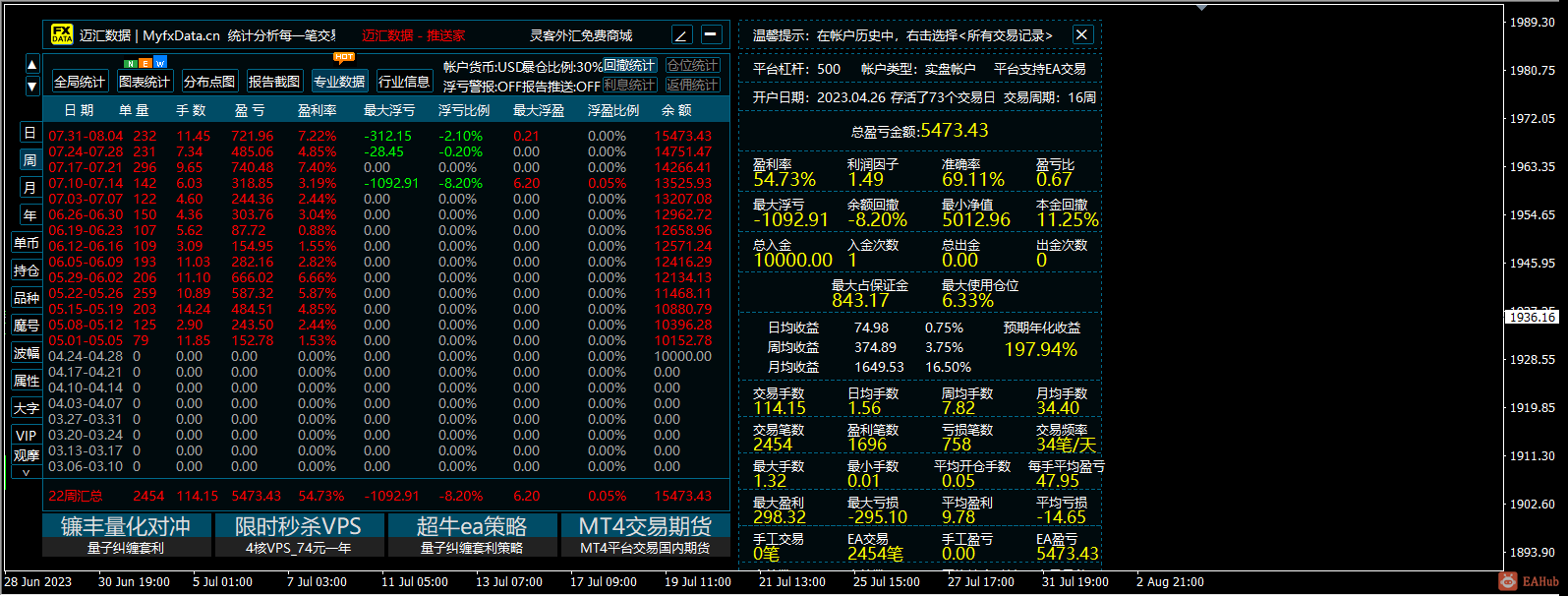The image size is (1568, 596).
Task: Click the 镰丰量化对冲 ad banner
Action: pos(126,535)
